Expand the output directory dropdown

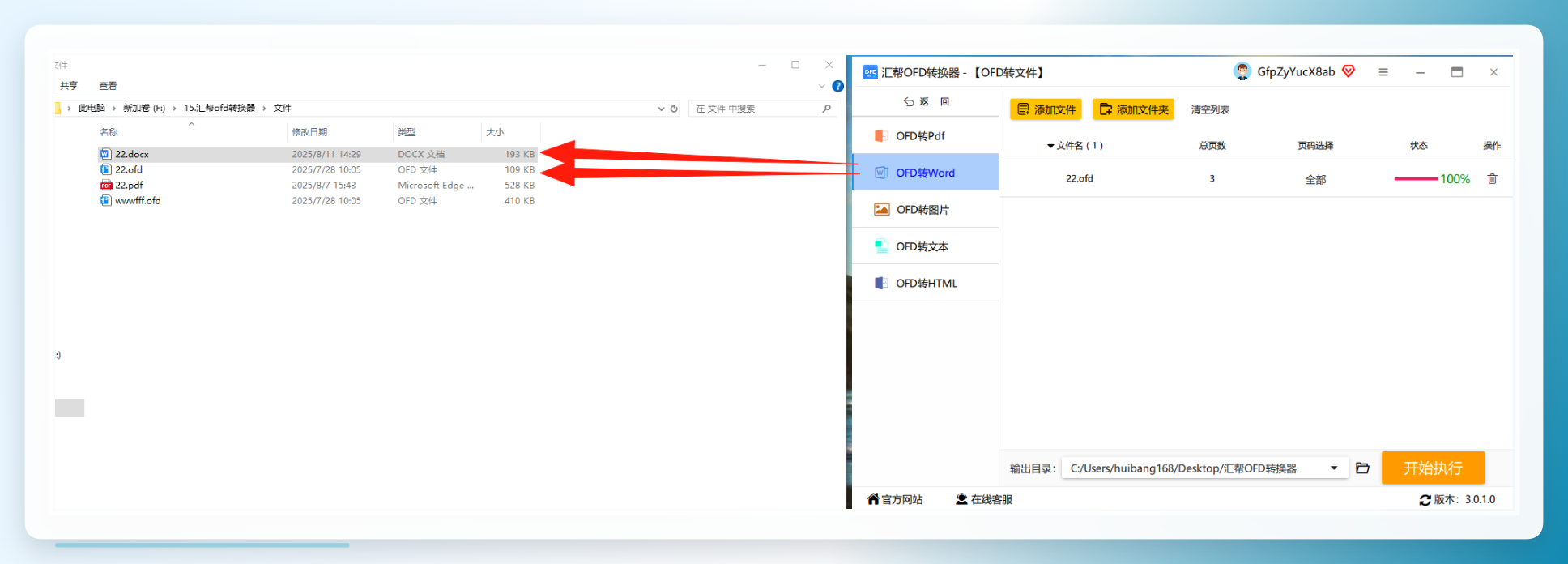[1334, 468]
